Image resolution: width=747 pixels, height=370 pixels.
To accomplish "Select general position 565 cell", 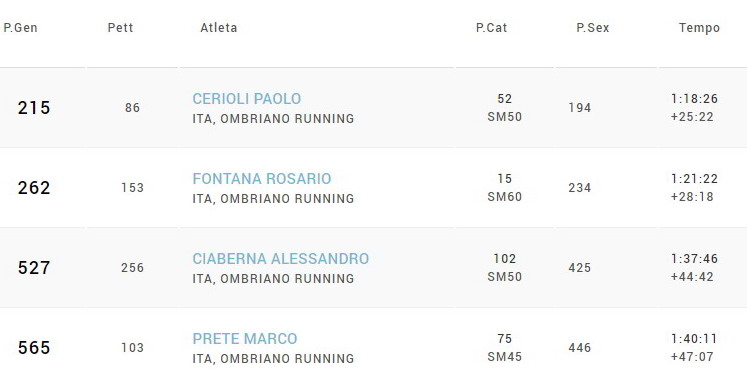I will pyautogui.click(x=34, y=348).
